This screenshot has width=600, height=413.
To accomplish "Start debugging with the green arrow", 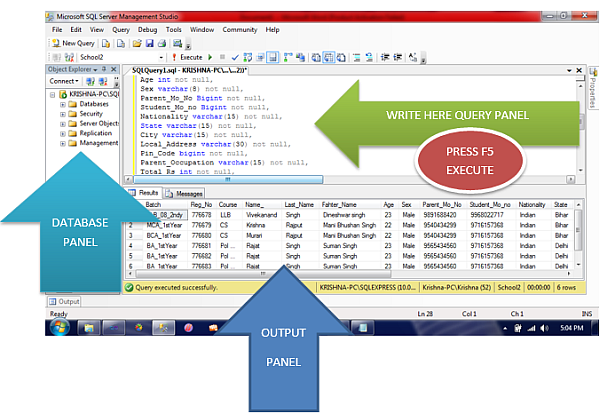I will tap(210, 57).
